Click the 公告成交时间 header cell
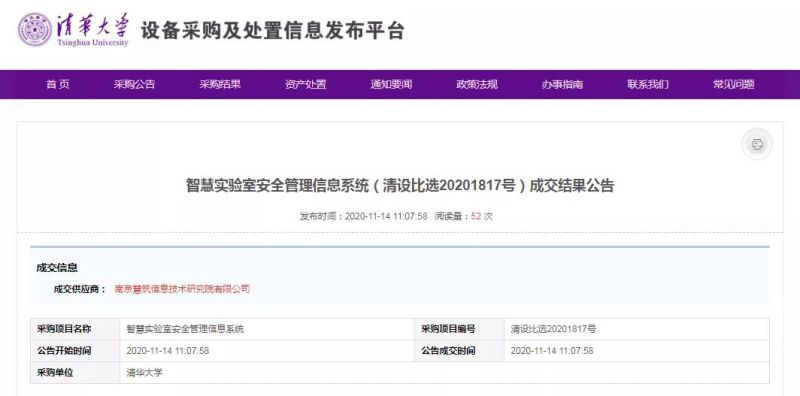The image size is (800, 396). pyautogui.click(x=460, y=351)
